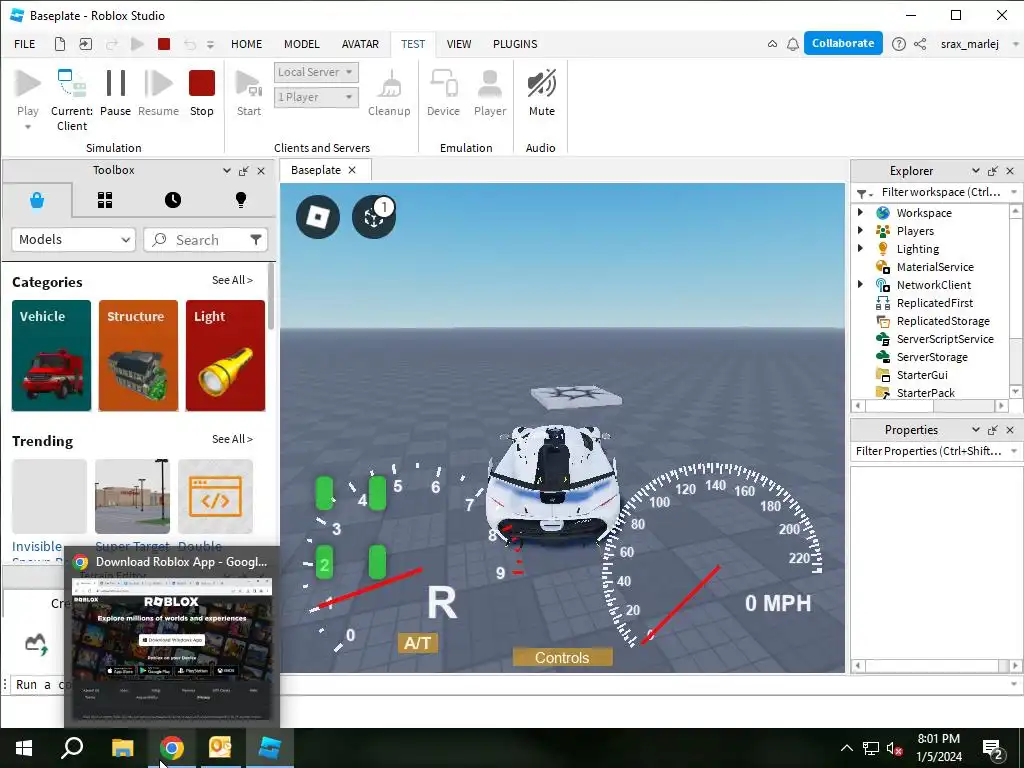Click the Toolbox Search field

click(206, 240)
